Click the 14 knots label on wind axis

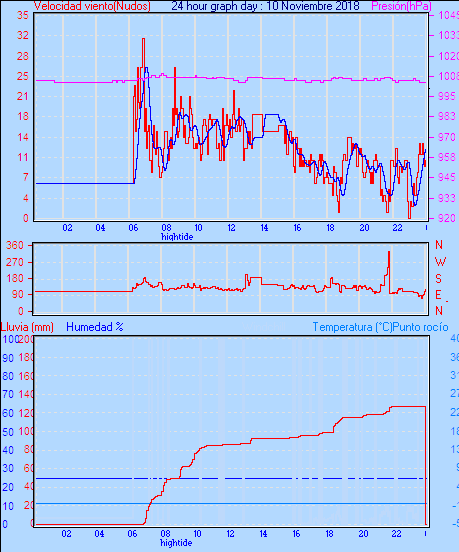pos(23,137)
